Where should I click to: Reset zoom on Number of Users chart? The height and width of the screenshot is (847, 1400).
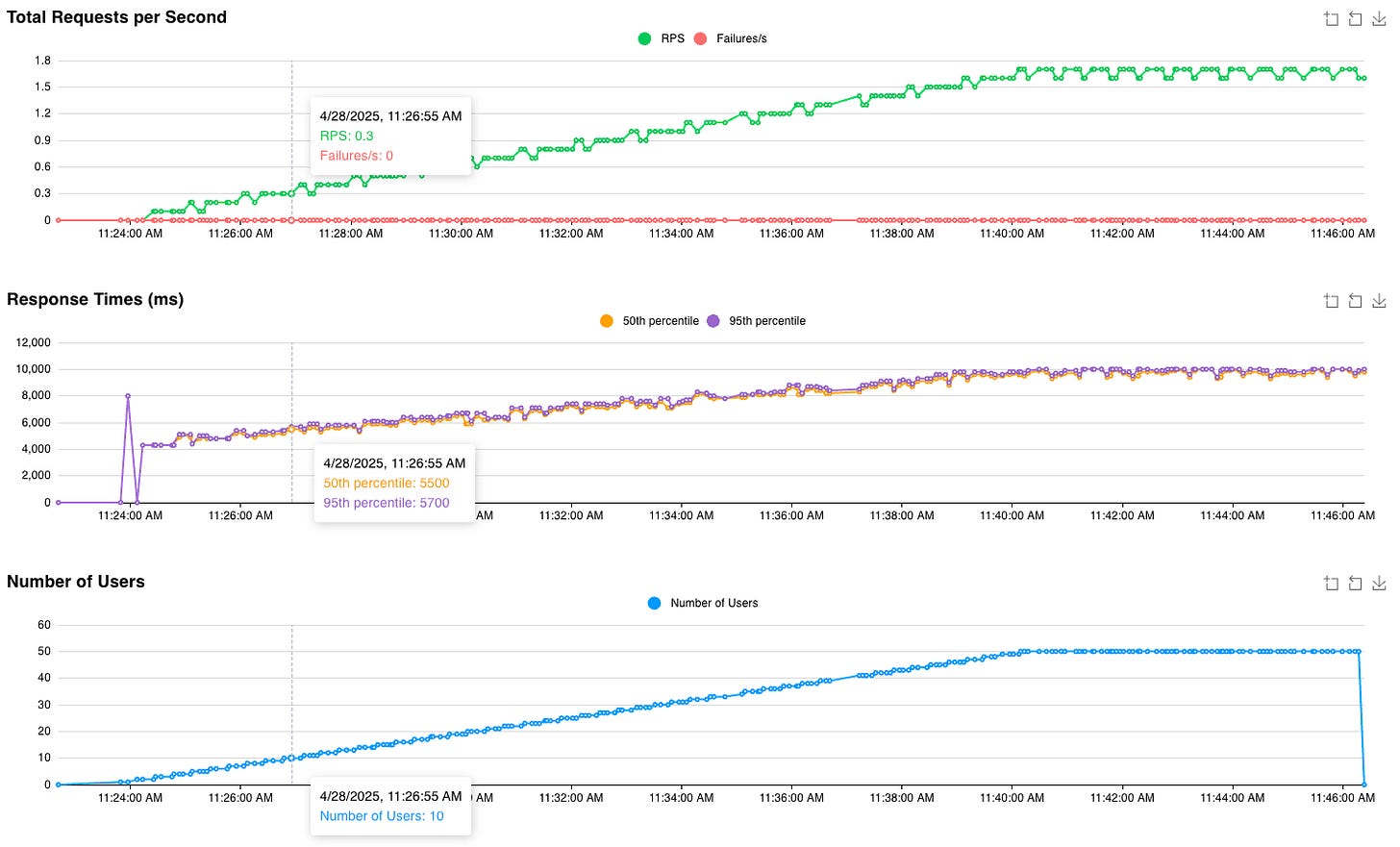click(1355, 584)
